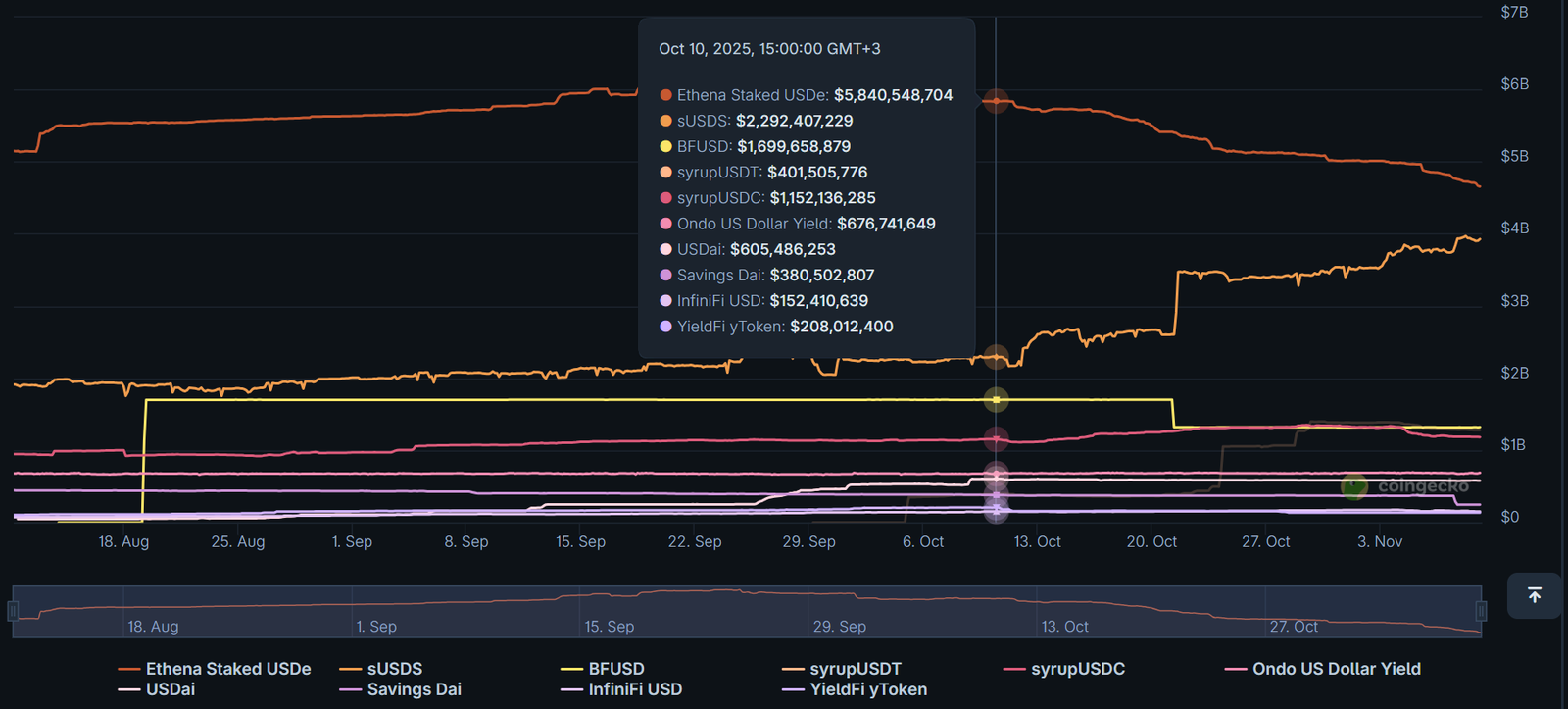This screenshot has height=709, width=1568.
Task: Click the sUSDS marker on hover line
Action: (x=996, y=358)
